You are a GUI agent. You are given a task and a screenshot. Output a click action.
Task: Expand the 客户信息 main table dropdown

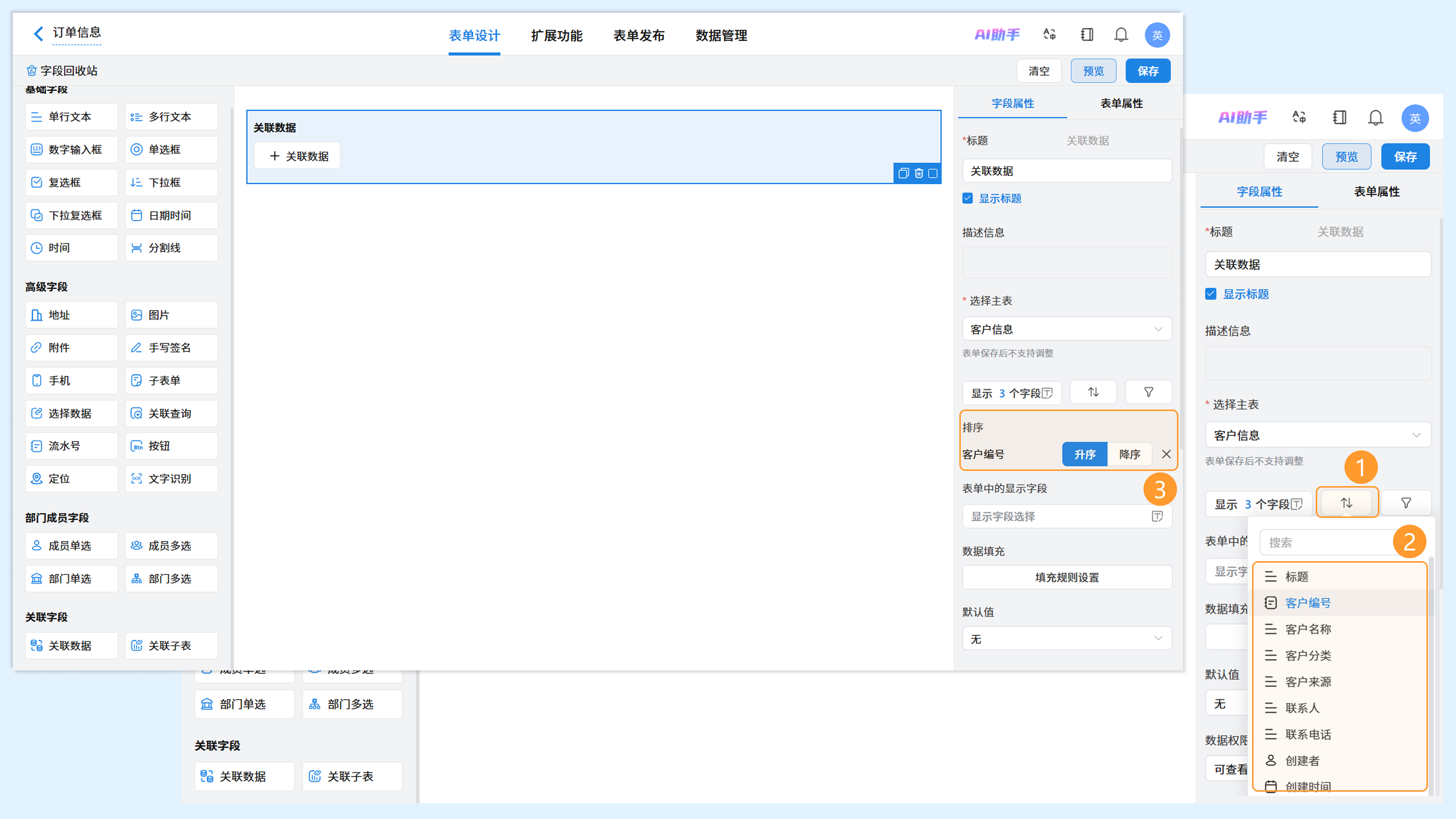(1067, 329)
